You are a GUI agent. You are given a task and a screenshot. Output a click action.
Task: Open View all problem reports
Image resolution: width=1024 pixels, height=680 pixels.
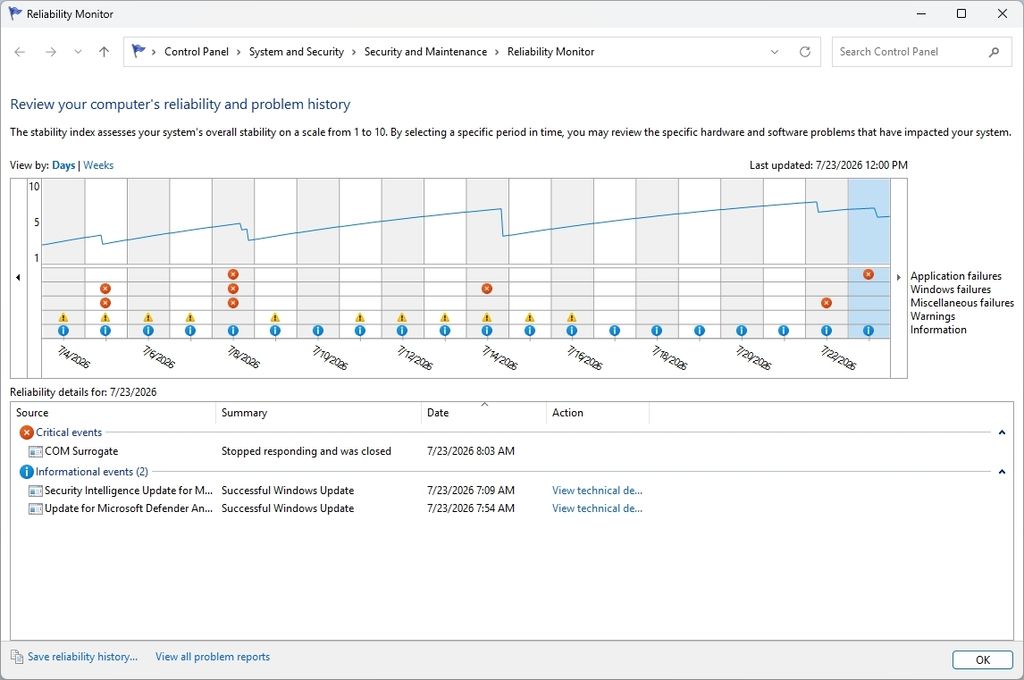pyautogui.click(x=212, y=656)
